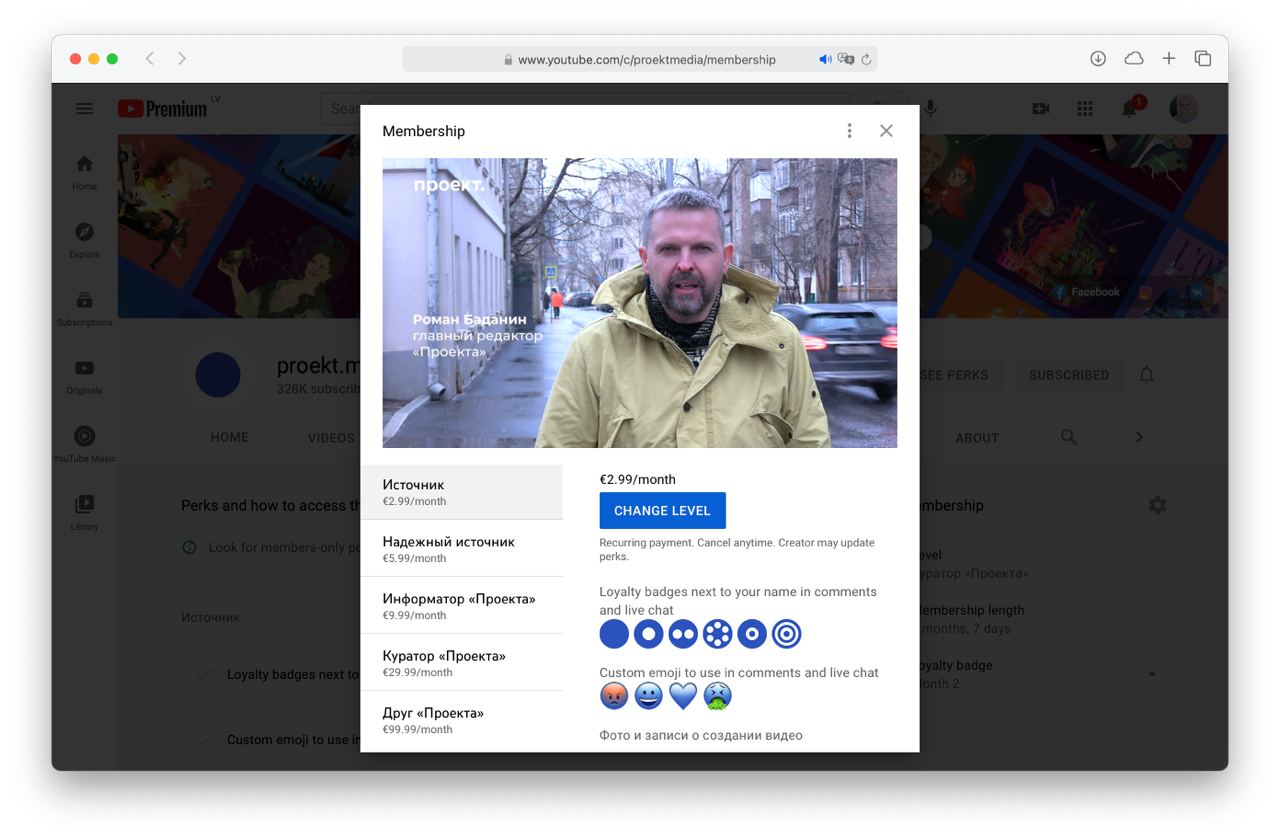
Task: Click the Instagram icon on the banner
Action: click(x=1146, y=292)
